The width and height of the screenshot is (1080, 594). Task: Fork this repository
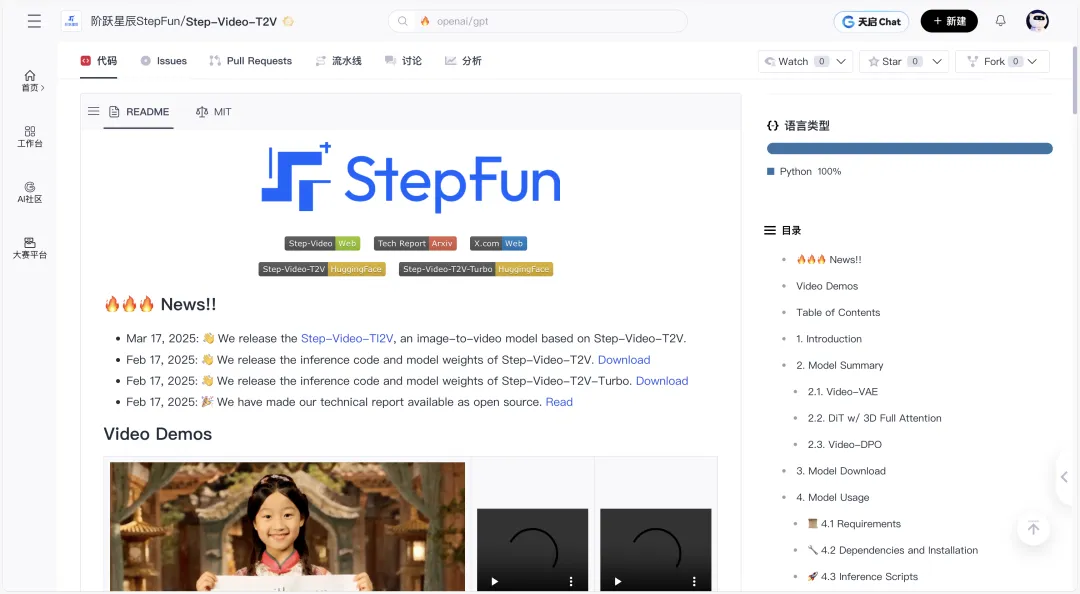995,61
